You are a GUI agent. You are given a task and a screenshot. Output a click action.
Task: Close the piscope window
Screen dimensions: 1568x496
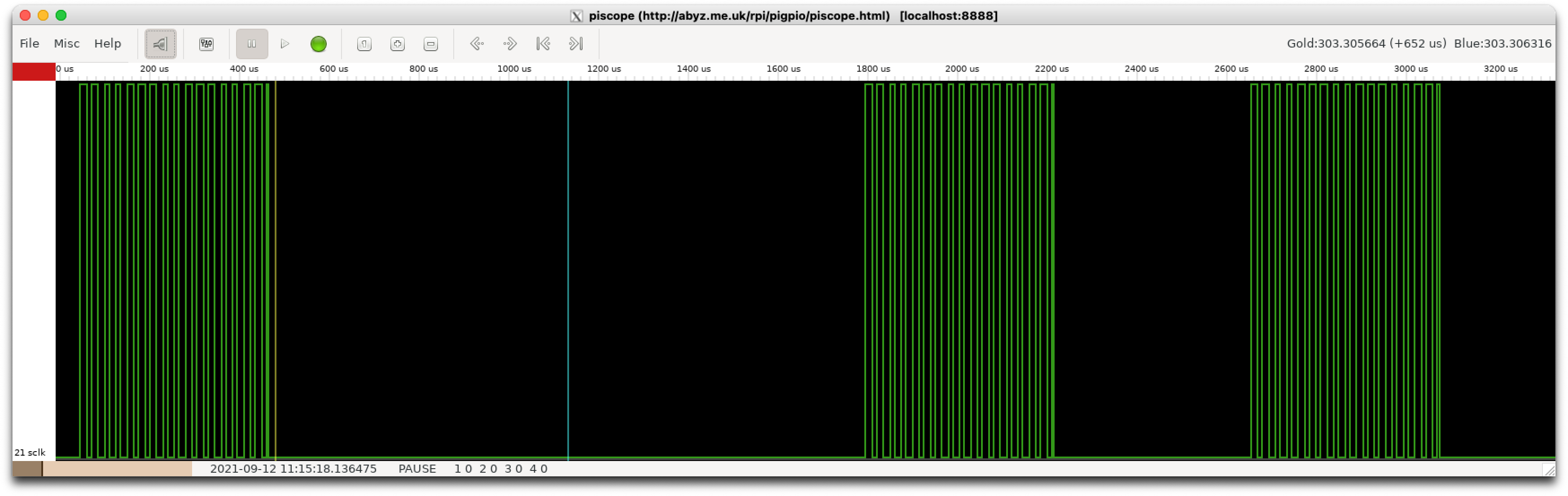point(25,15)
